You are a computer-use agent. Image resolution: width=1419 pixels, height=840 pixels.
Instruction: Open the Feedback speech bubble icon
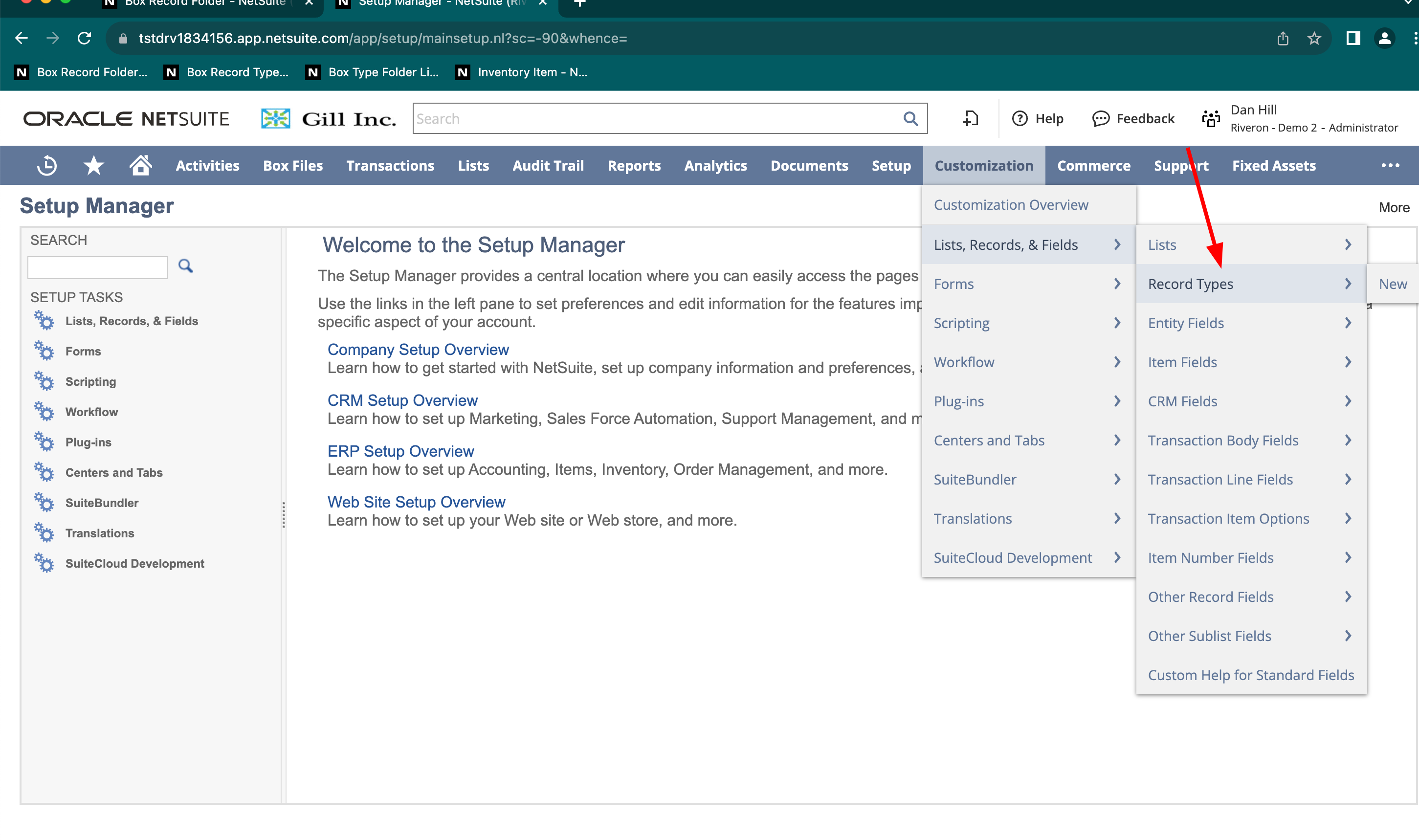(1100, 119)
